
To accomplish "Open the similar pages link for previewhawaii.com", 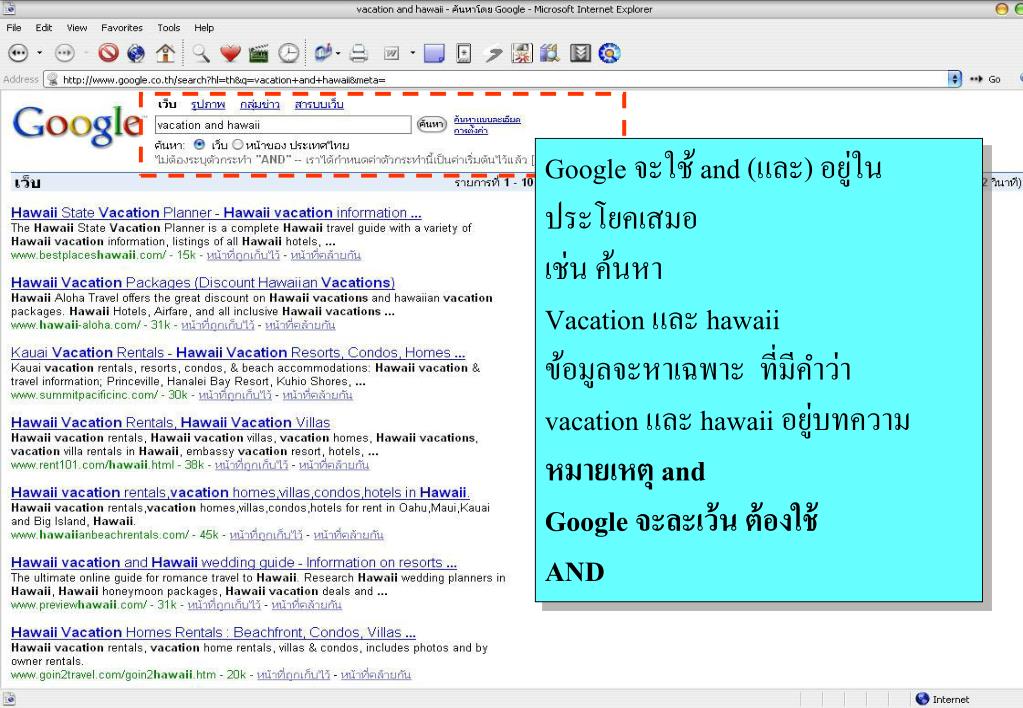I will 306,604.
